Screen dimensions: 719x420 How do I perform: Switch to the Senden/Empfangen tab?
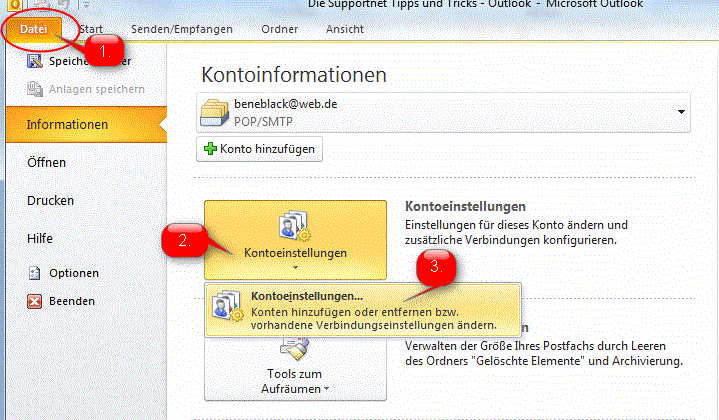pyautogui.click(x=182, y=29)
